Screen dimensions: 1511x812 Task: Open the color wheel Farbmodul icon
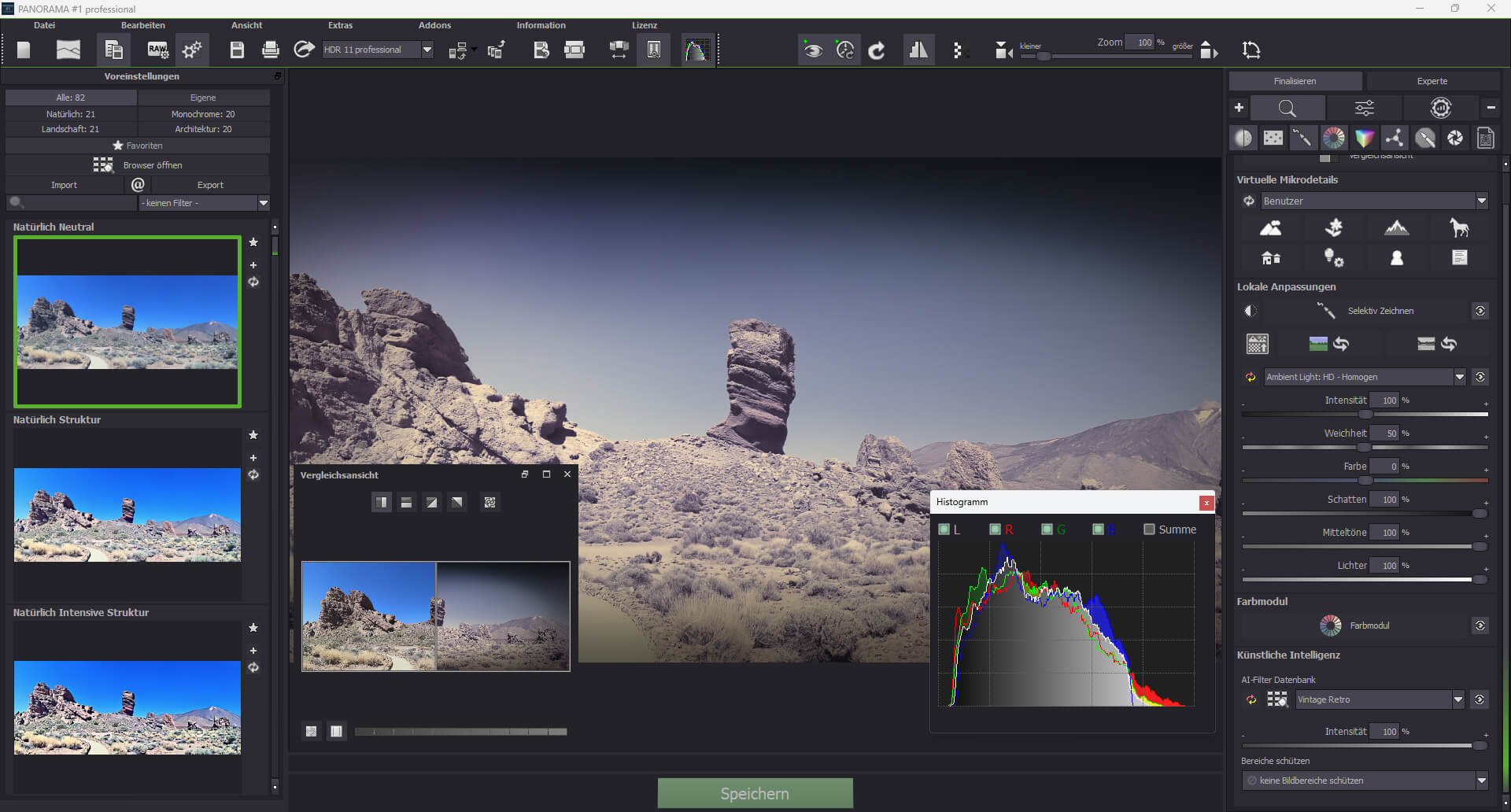click(1330, 626)
